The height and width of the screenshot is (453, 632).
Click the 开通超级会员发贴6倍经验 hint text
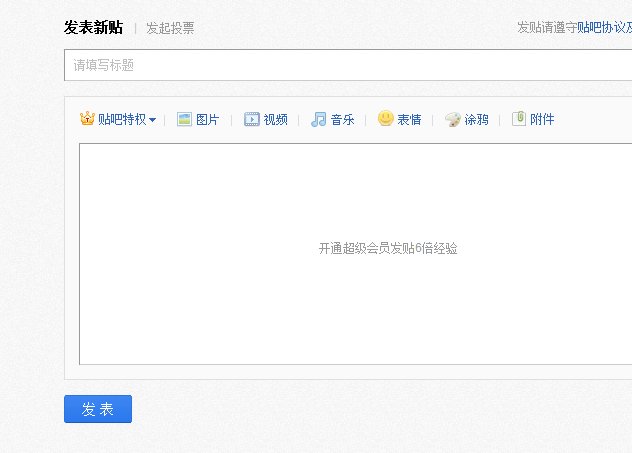[388, 248]
